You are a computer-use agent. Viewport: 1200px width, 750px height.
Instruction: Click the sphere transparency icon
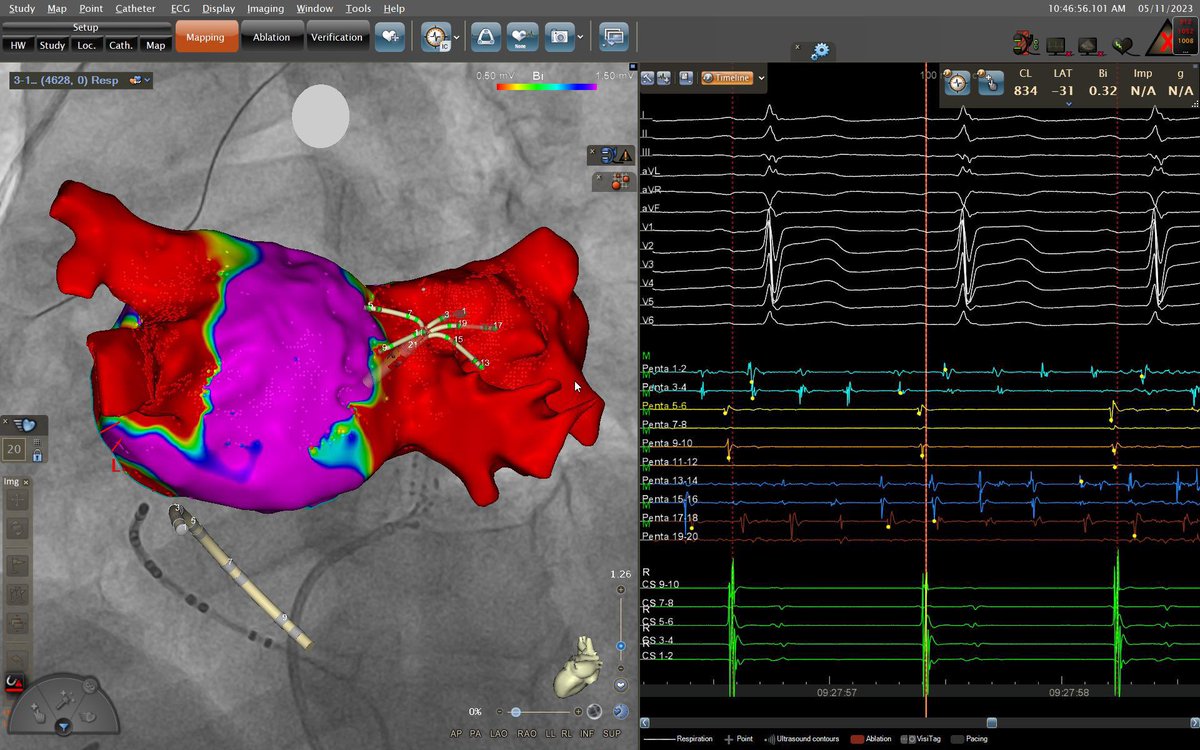point(595,712)
